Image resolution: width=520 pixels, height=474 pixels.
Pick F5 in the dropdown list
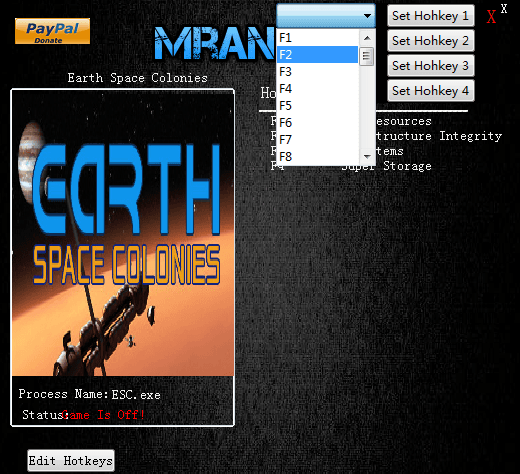[x=317, y=105]
